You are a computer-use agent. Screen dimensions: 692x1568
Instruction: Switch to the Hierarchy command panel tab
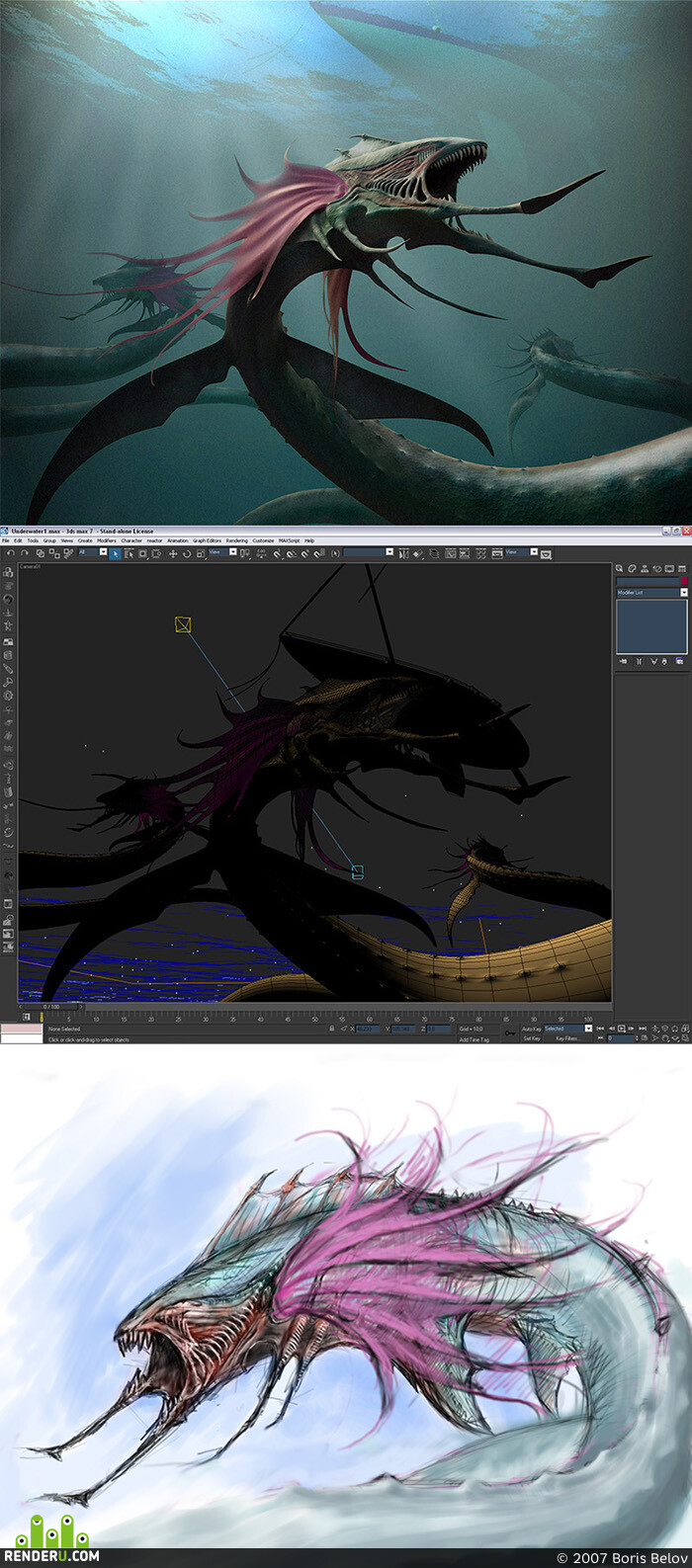click(x=645, y=568)
